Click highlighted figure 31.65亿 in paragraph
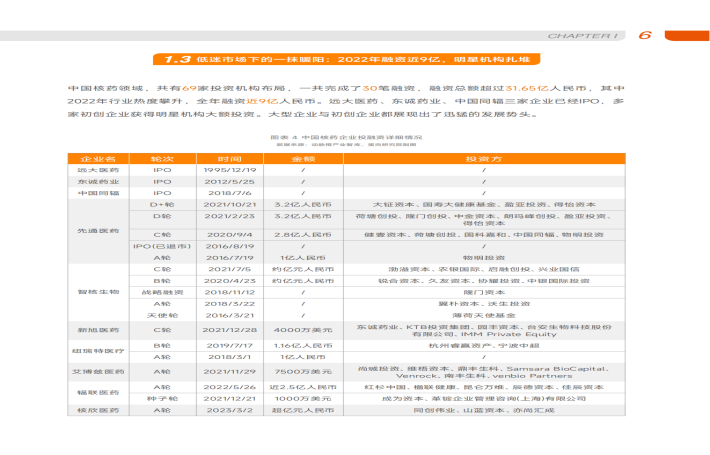 click(x=527, y=88)
